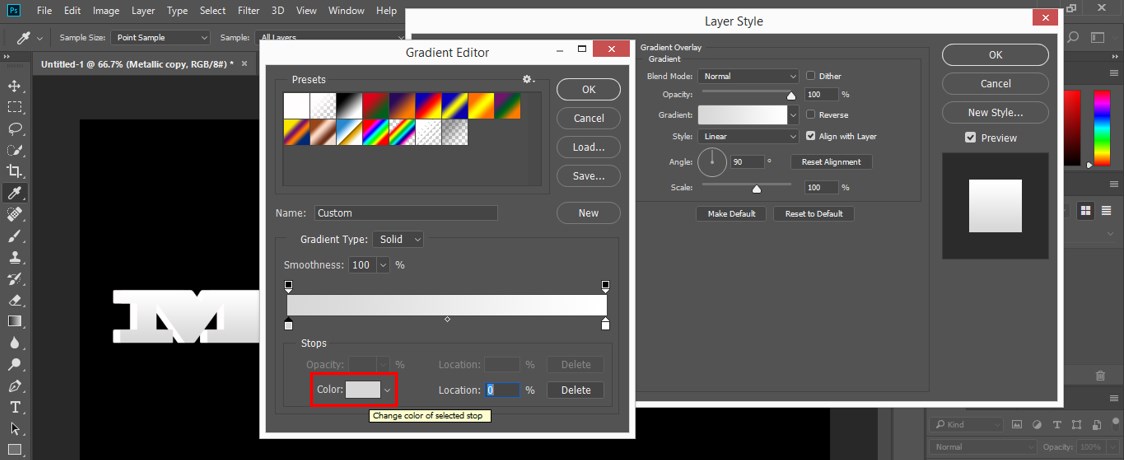
Task: Select the Brush tool
Action: coord(14,235)
